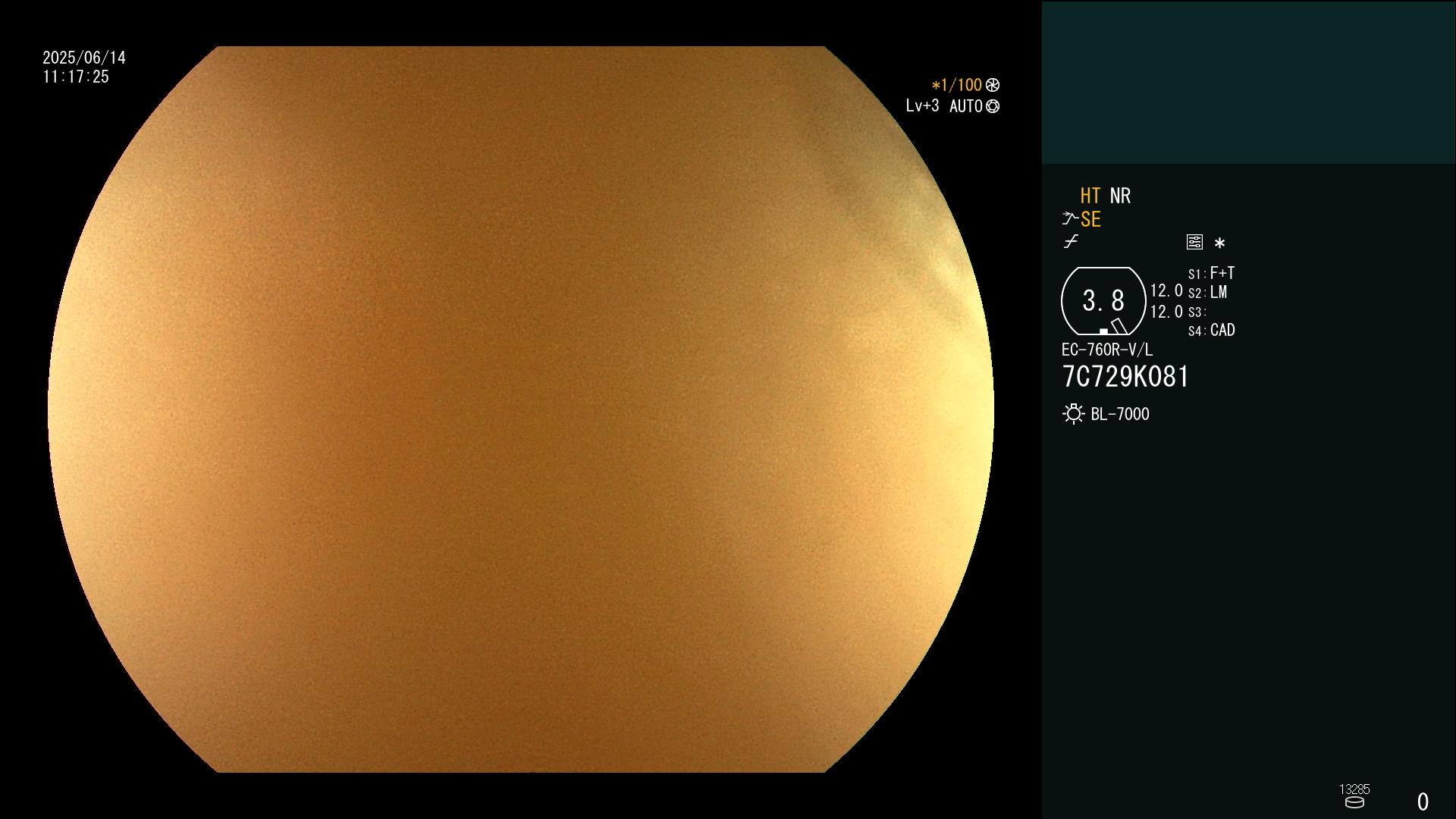Click the lower 12.0 value

point(1166,312)
